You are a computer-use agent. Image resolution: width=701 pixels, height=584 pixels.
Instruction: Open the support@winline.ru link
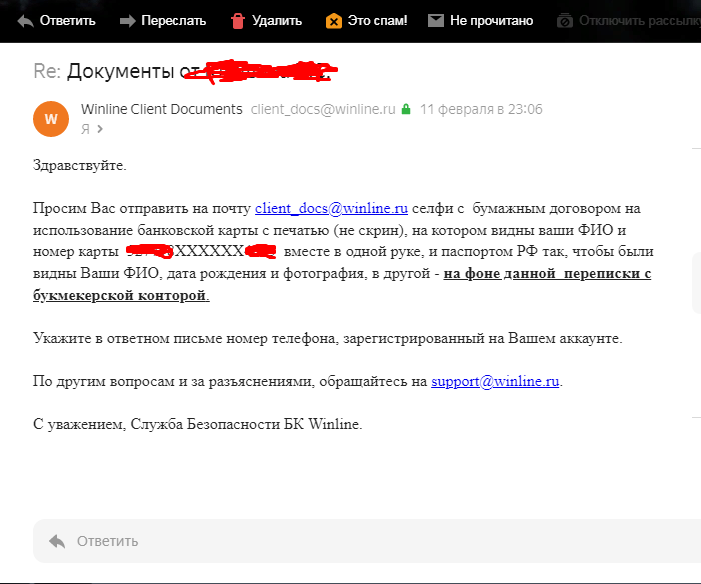point(495,382)
